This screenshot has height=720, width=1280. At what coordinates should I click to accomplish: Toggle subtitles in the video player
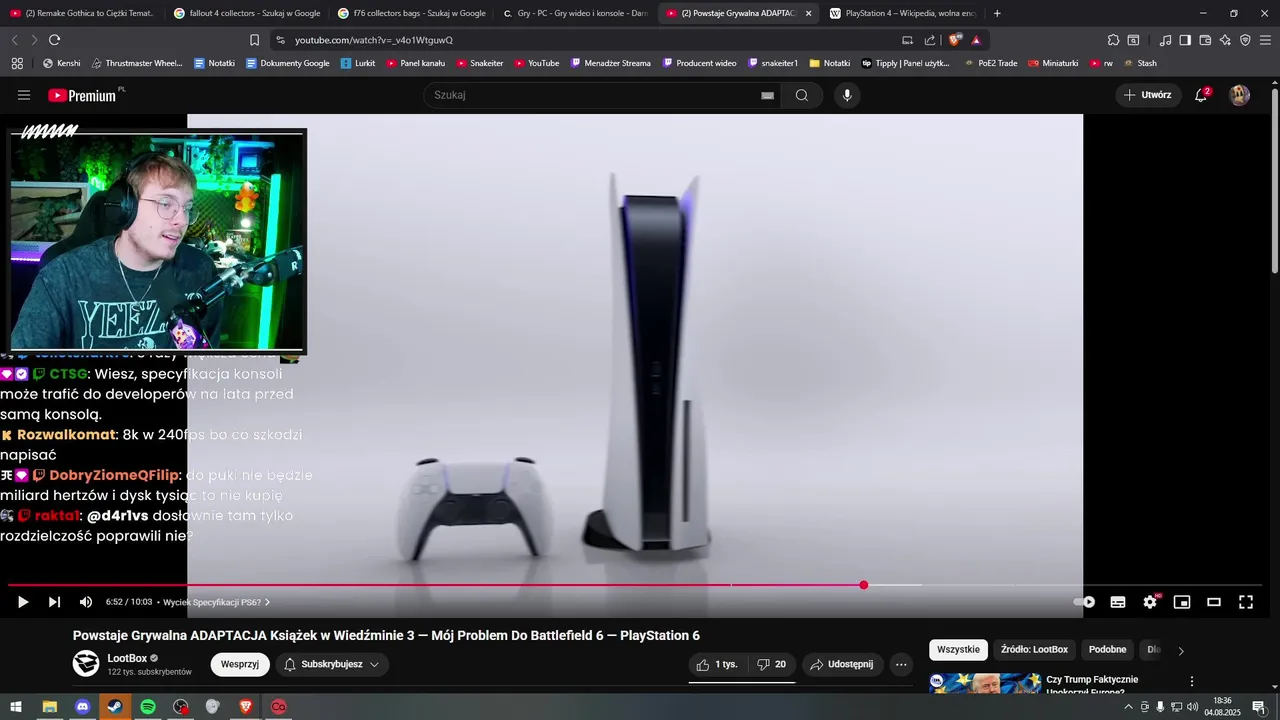[1118, 602]
